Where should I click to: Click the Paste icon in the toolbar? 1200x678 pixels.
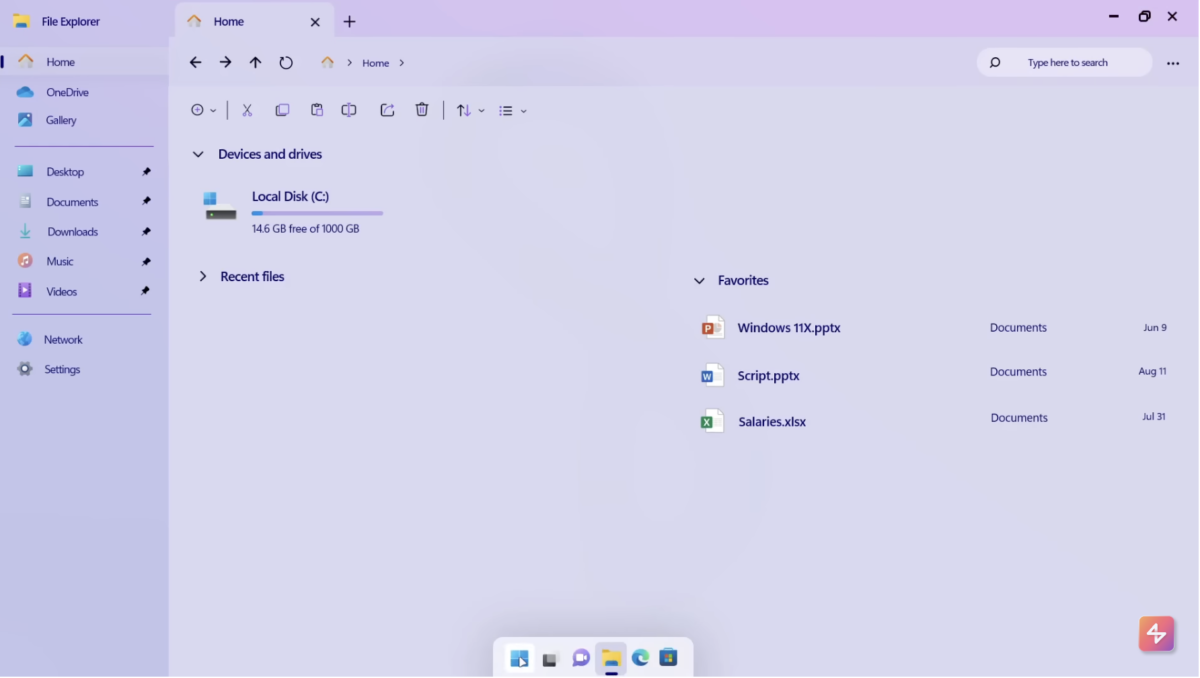pos(317,110)
